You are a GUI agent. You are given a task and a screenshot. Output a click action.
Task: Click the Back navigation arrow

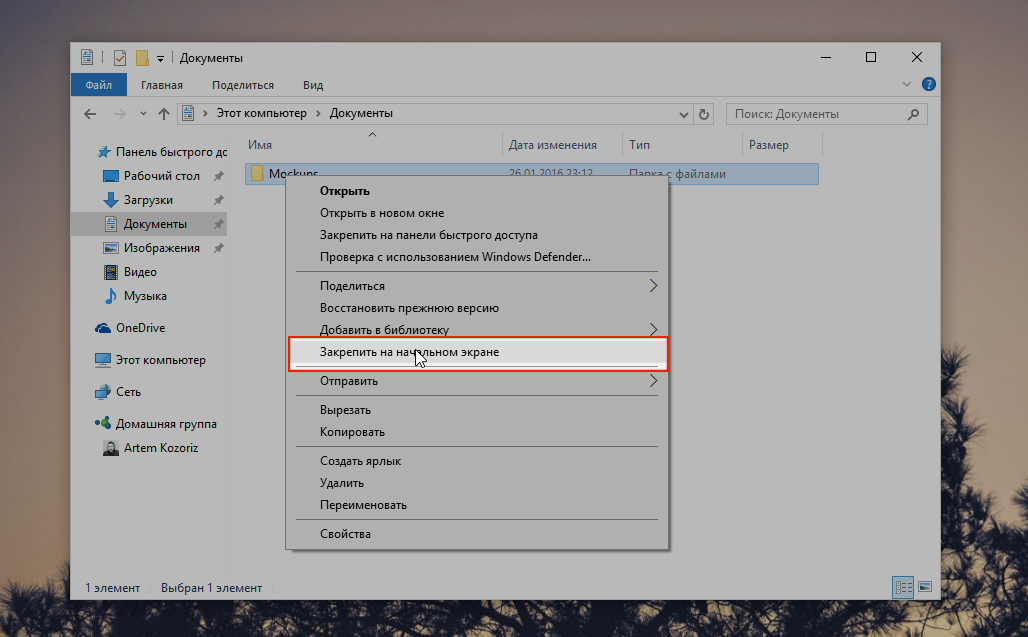coord(90,114)
